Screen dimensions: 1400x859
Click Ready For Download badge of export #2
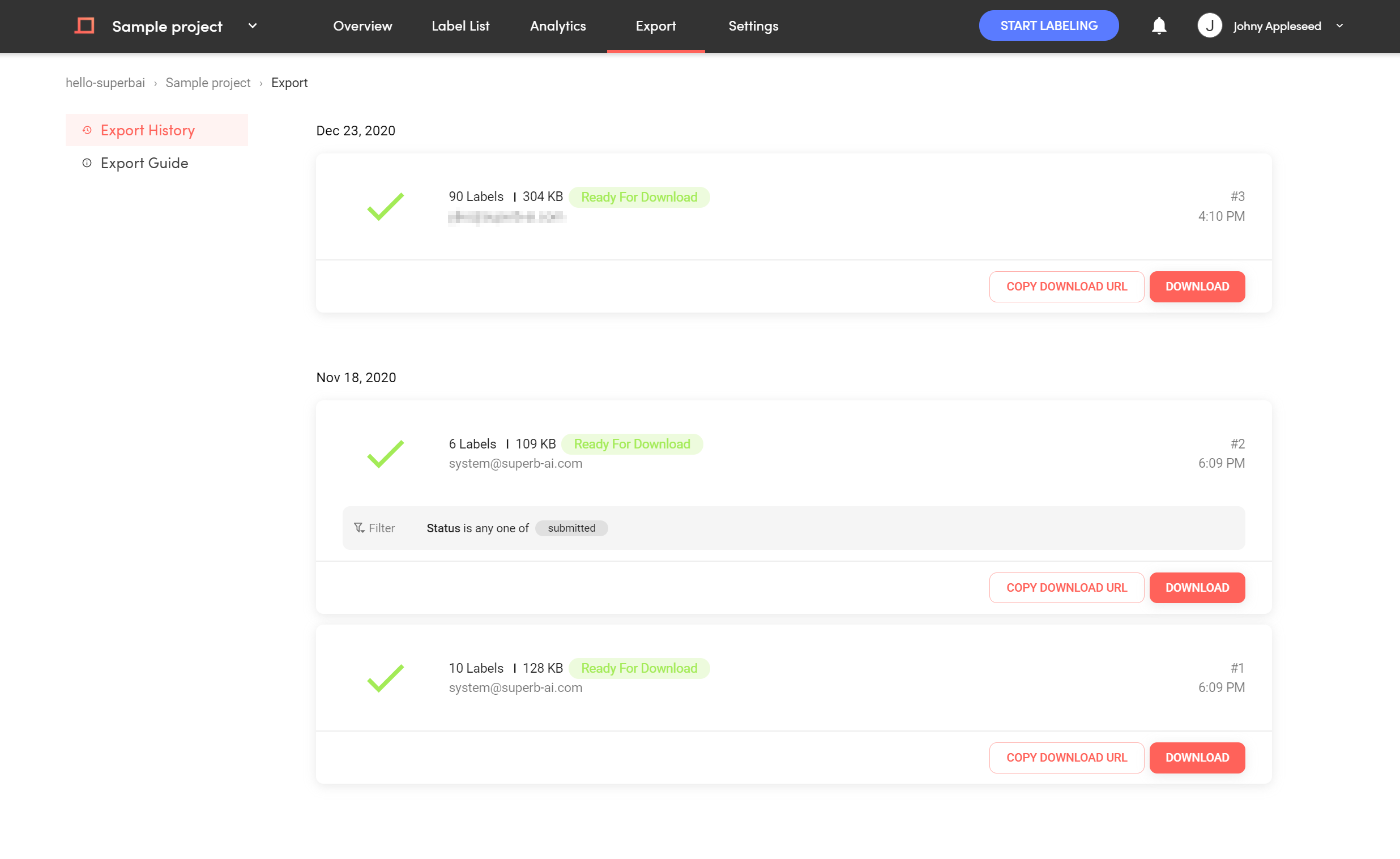(x=632, y=444)
